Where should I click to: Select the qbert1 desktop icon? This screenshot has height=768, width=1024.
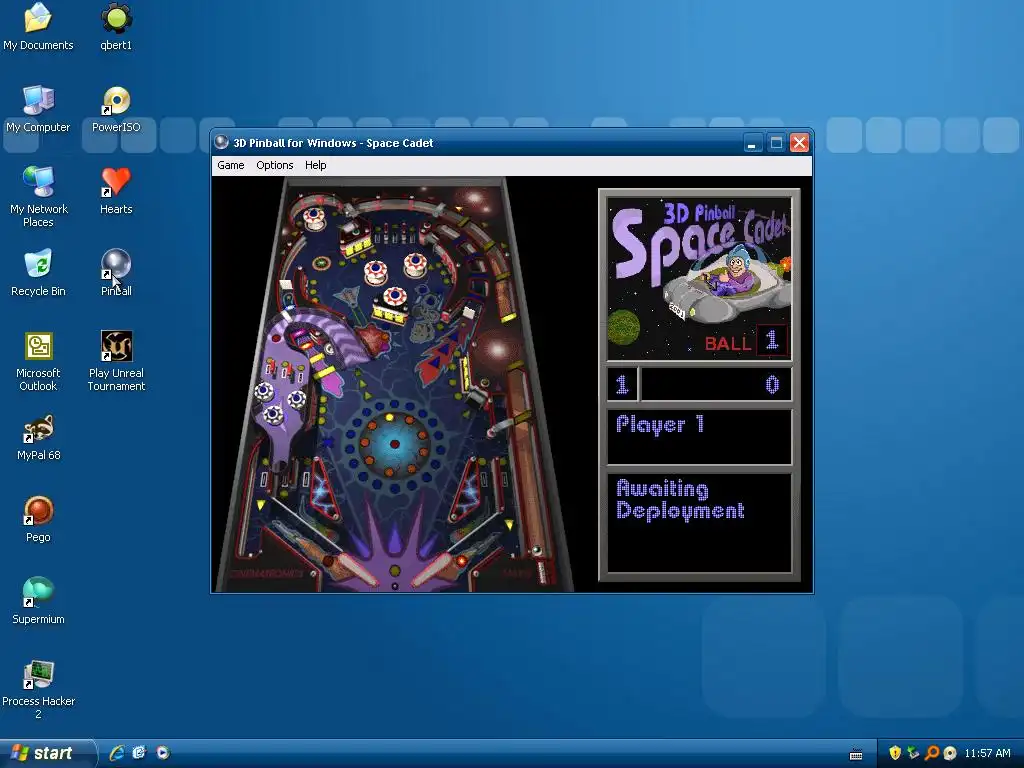click(x=116, y=27)
